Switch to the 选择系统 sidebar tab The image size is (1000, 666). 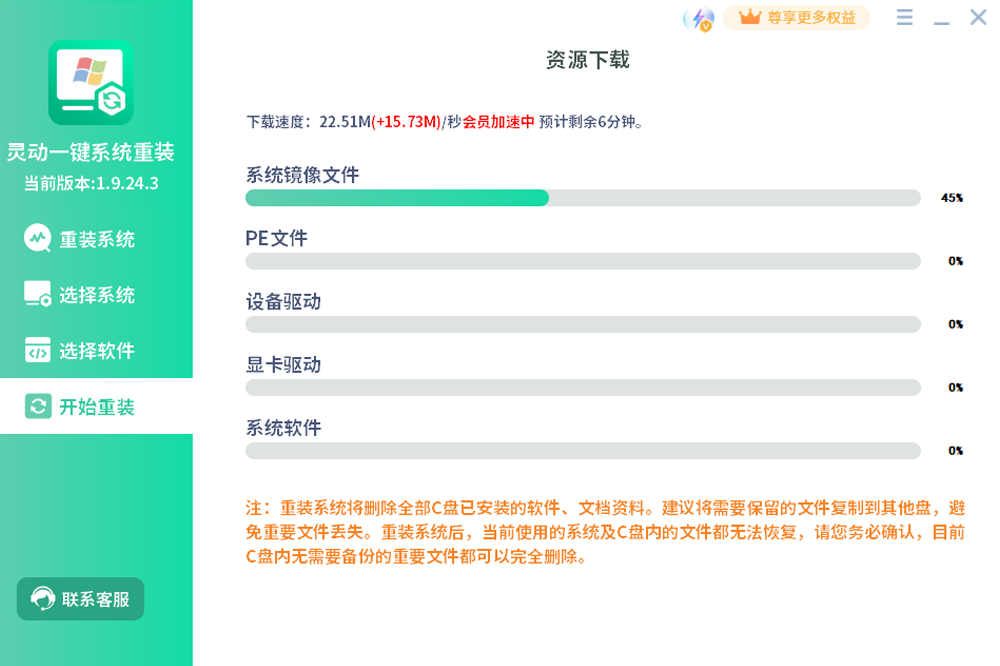pos(96,295)
